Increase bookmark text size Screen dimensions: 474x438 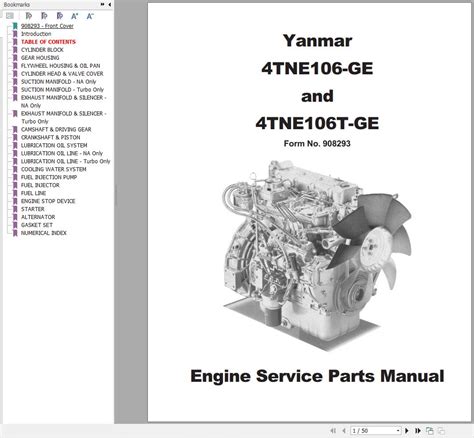75,16
